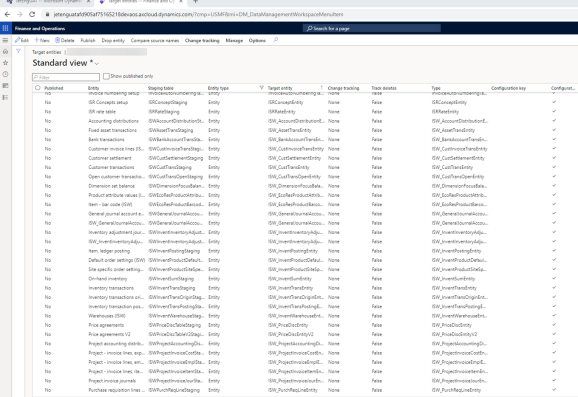Select the Customer settlement row
578x397 pixels.
coord(305,158)
